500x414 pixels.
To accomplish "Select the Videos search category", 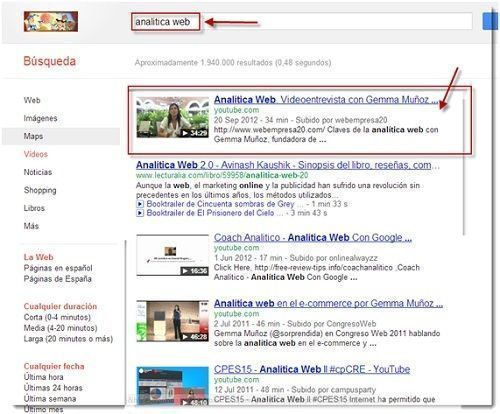I will 36,154.
